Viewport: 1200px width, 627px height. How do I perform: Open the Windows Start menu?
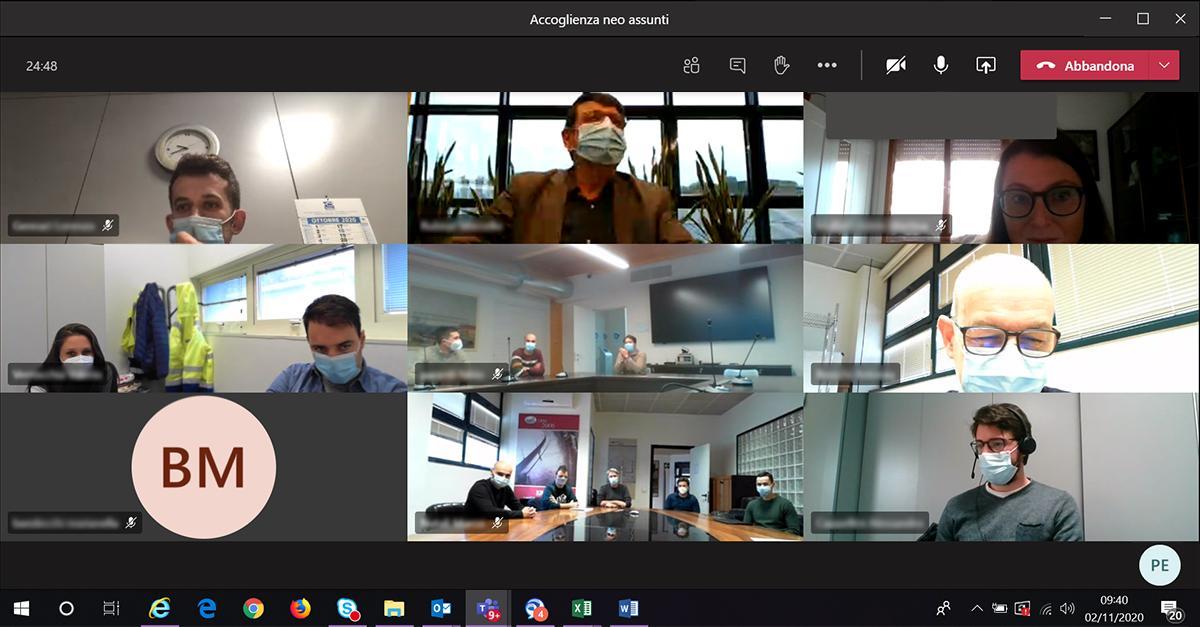tap(20, 608)
